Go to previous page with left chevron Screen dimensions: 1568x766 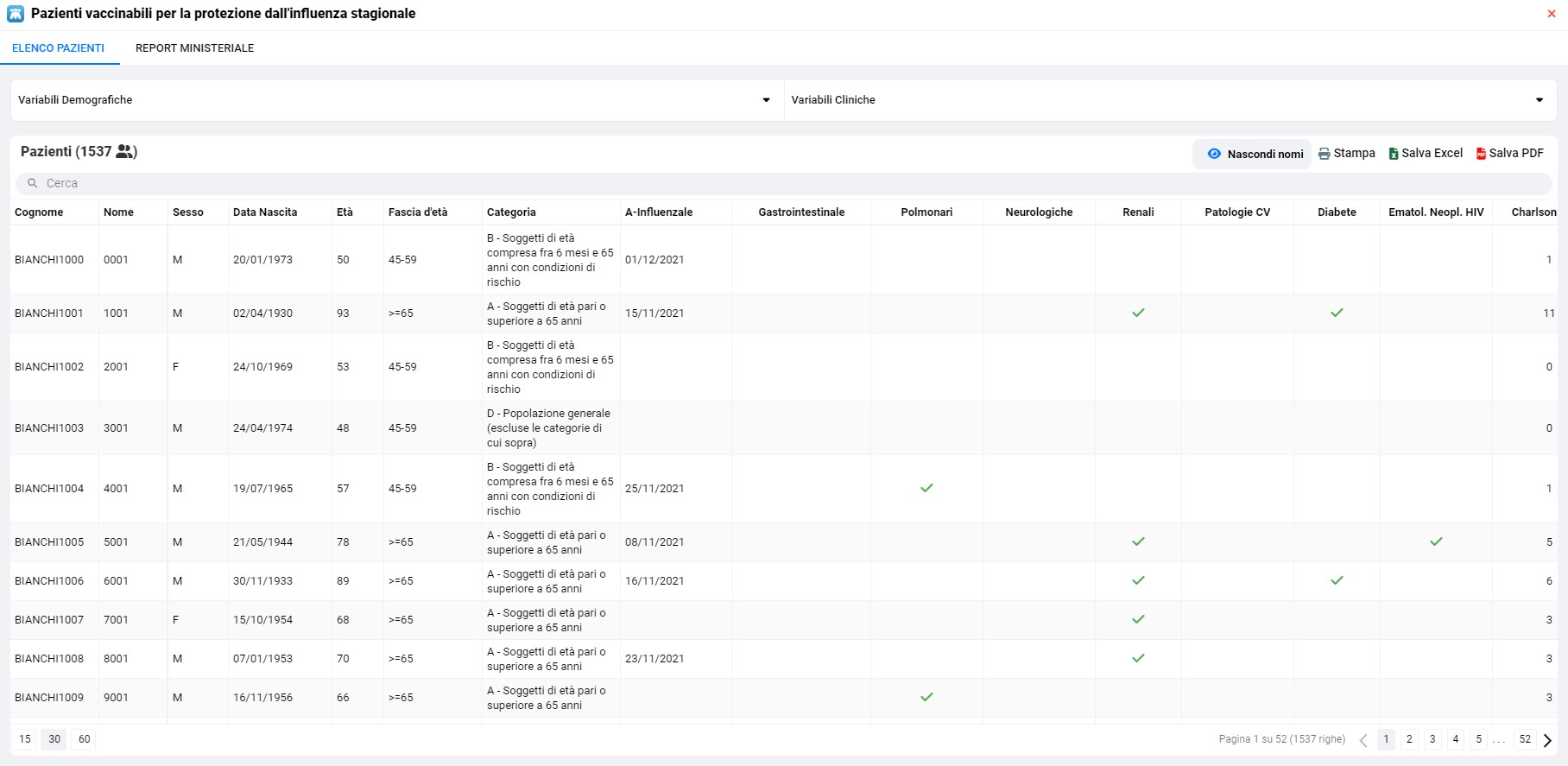(x=1363, y=740)
